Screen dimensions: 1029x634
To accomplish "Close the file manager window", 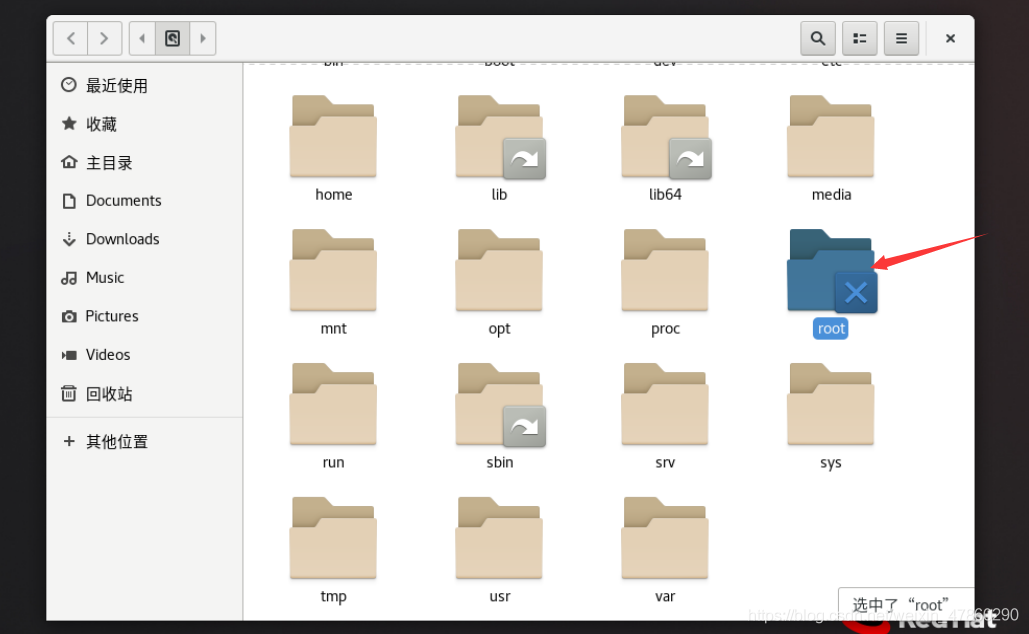I will [950, 39].
